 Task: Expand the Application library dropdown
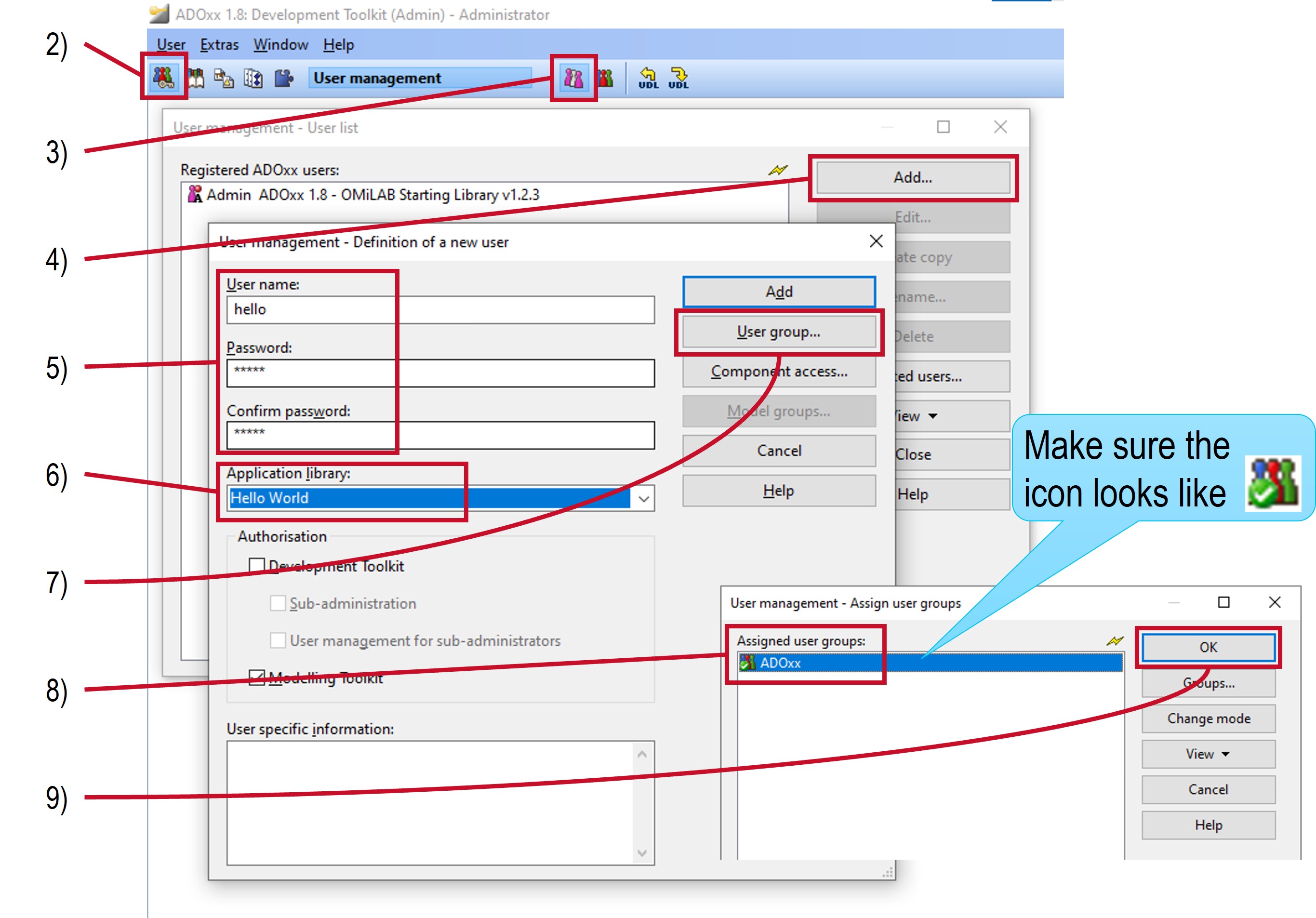(x=644, y=499)
